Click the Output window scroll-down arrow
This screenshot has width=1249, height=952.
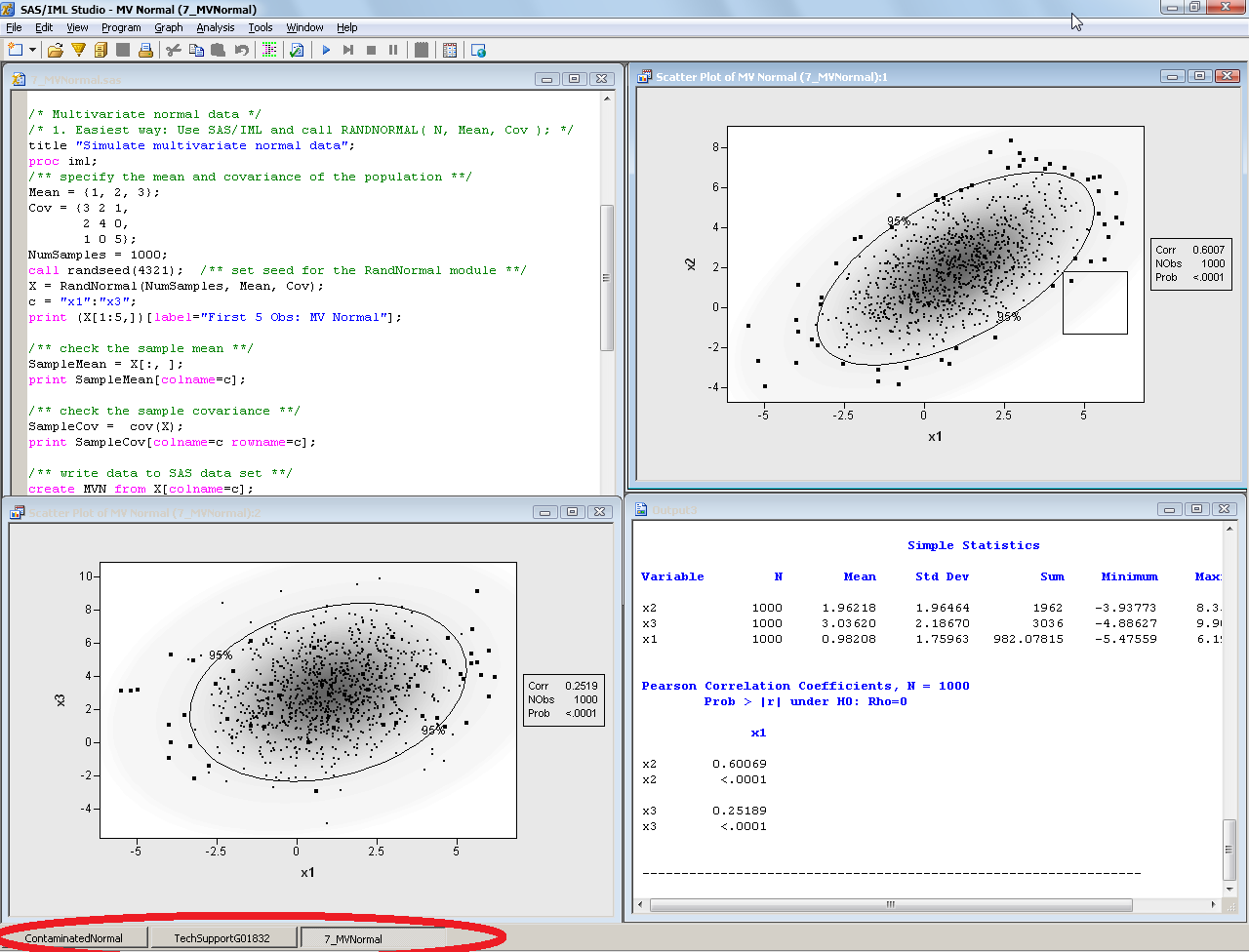click(x=1230, y=889)
